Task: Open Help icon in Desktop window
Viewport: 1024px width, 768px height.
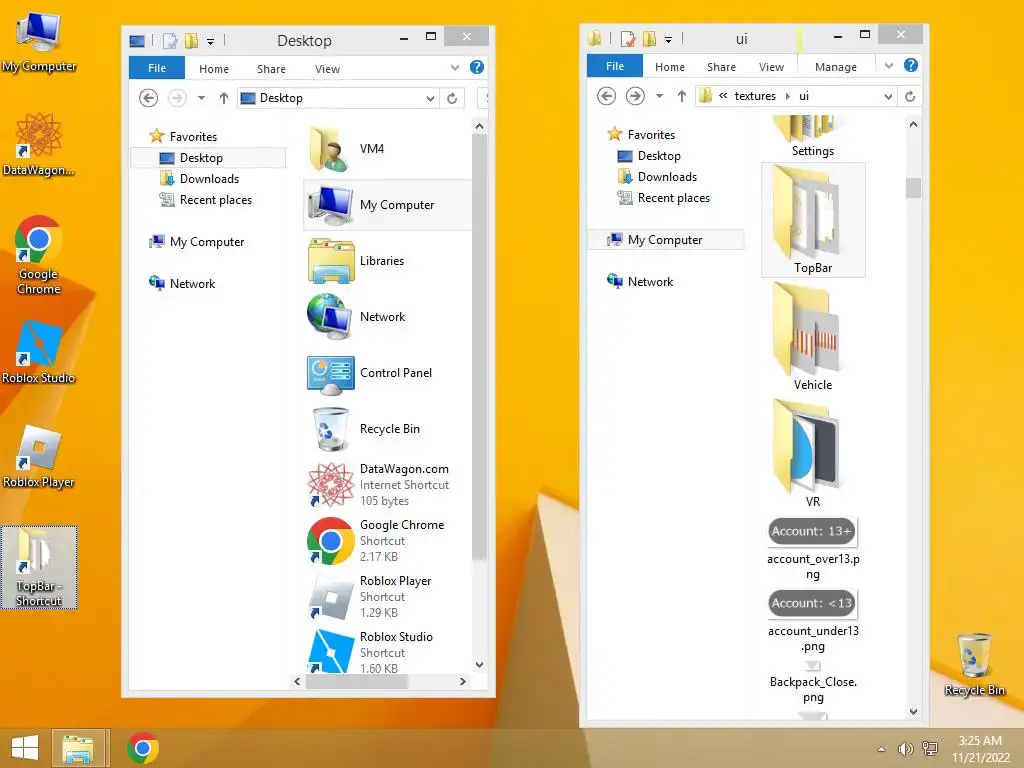Action: (x=477, y=67)
